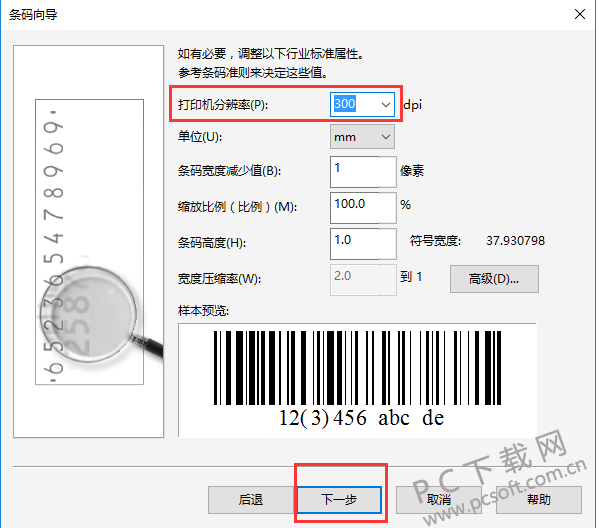Close the 条码向导 dialog window
The image size is (599, 528).
pos(580,15)
